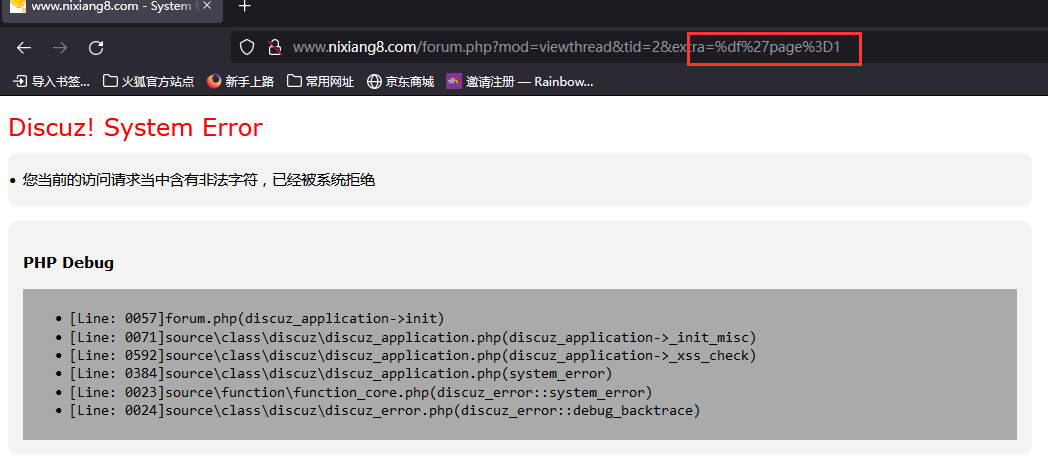
Task: Open a new tab with plus button
Action: [245, 7]
